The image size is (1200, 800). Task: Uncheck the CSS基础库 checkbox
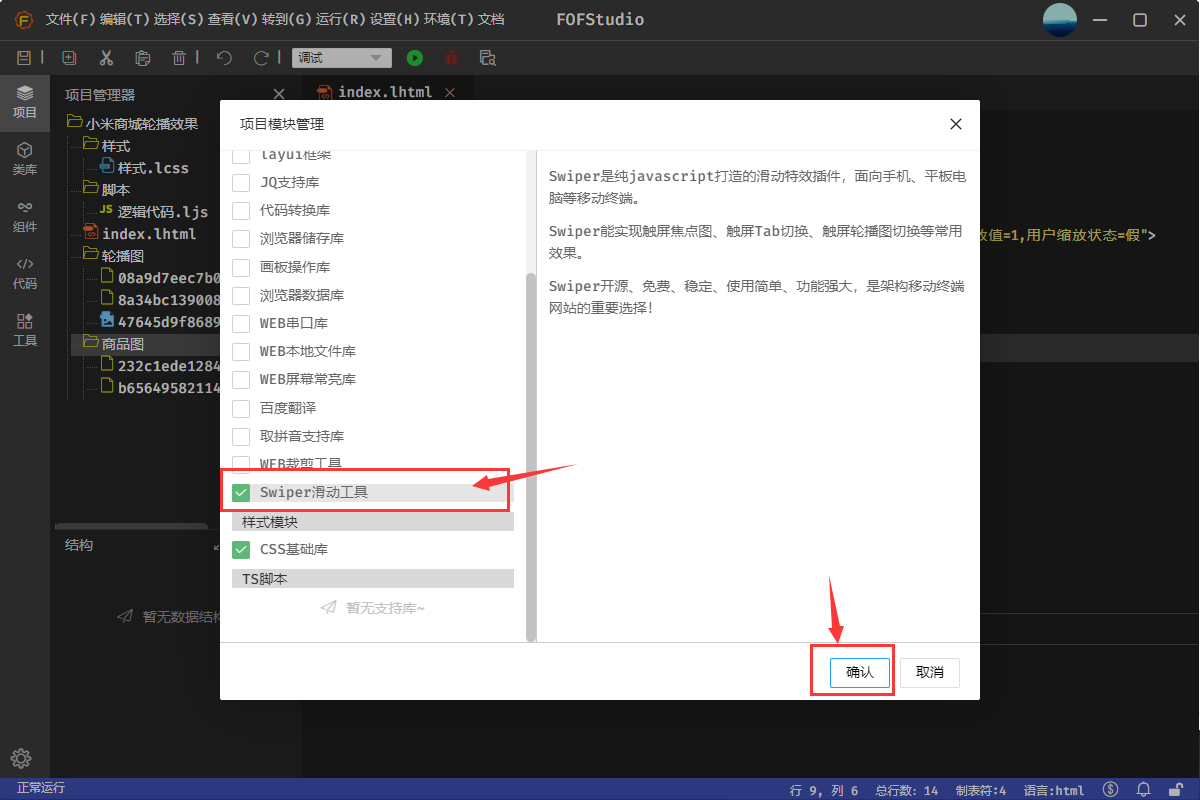(241, 549)
